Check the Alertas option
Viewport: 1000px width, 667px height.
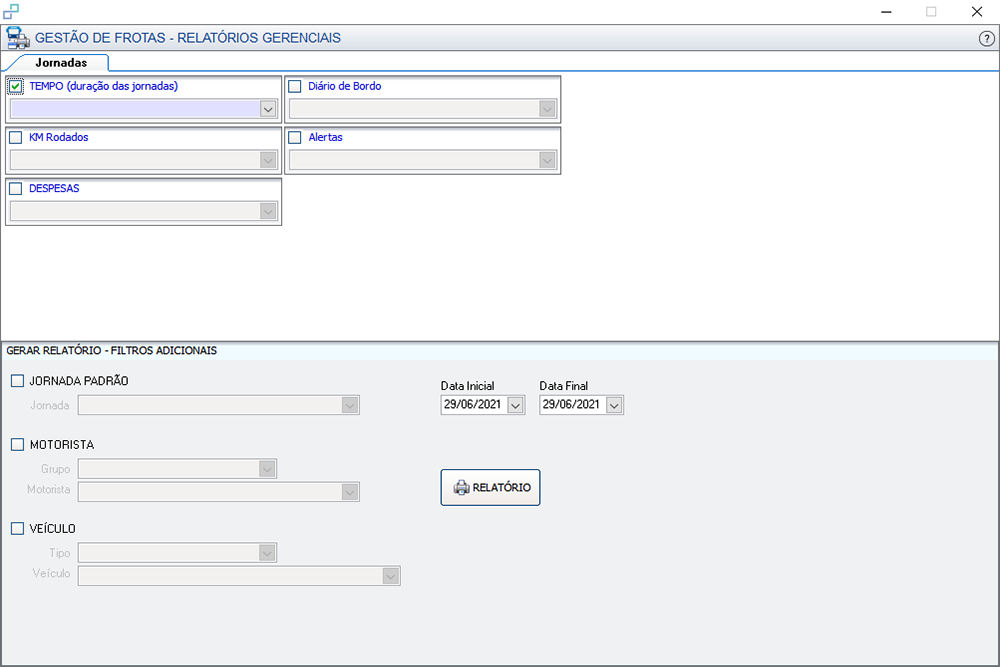tap(295, 137)
